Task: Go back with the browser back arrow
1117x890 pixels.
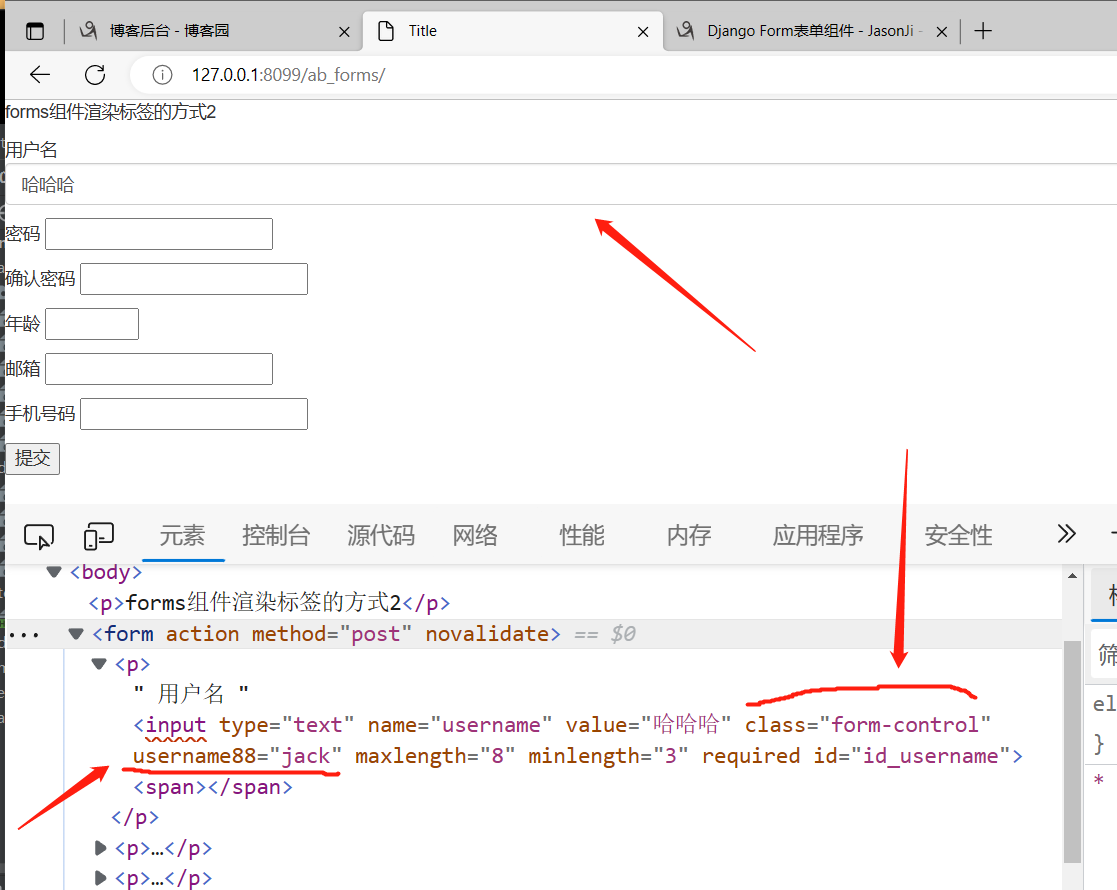Action: (x=40, y=74)
